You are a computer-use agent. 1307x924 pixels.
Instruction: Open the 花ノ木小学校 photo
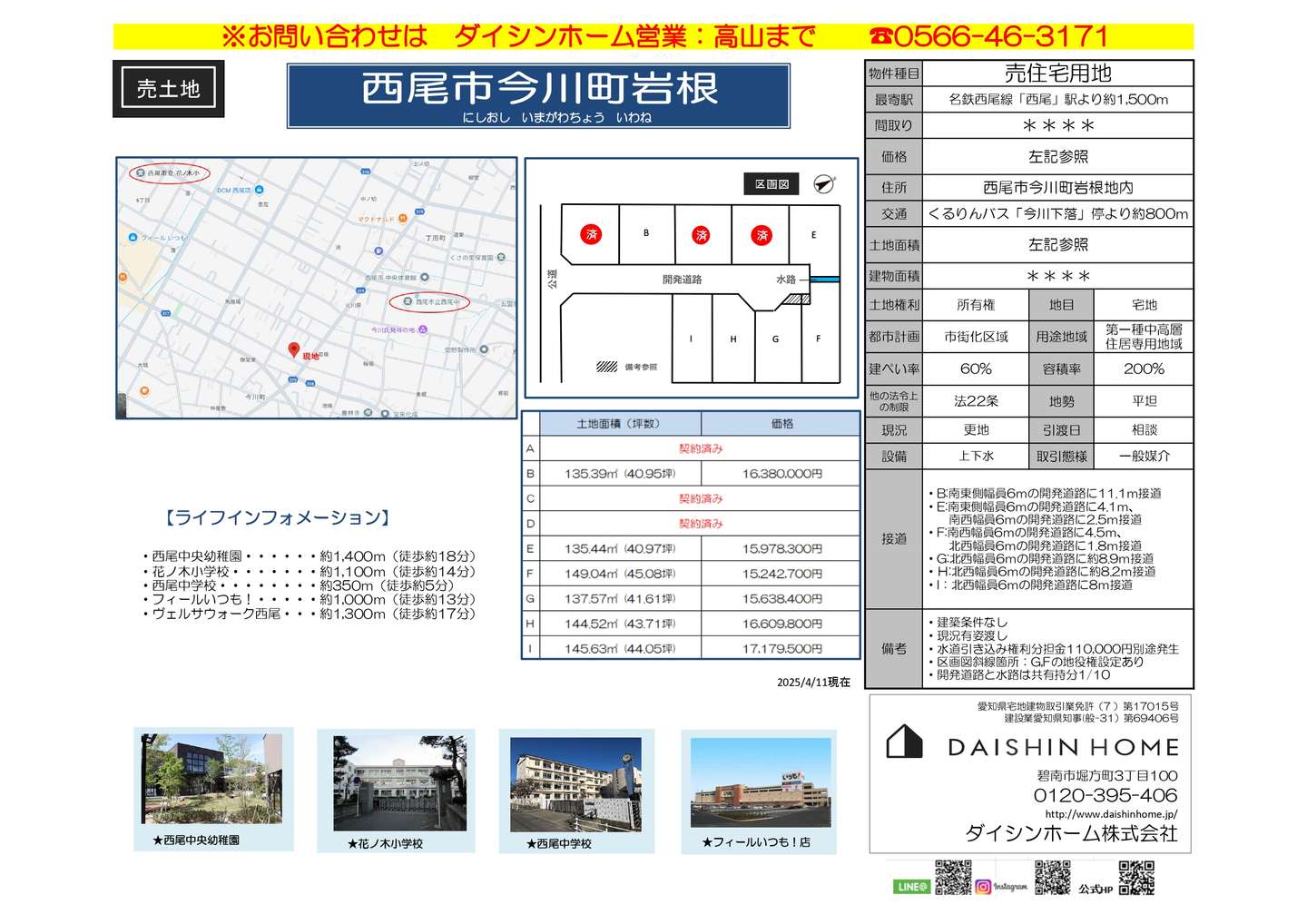[x=398, y=783]
